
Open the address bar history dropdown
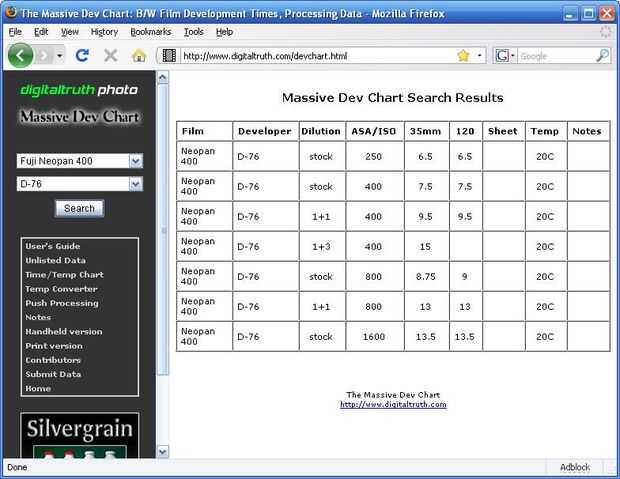[480, 56]
